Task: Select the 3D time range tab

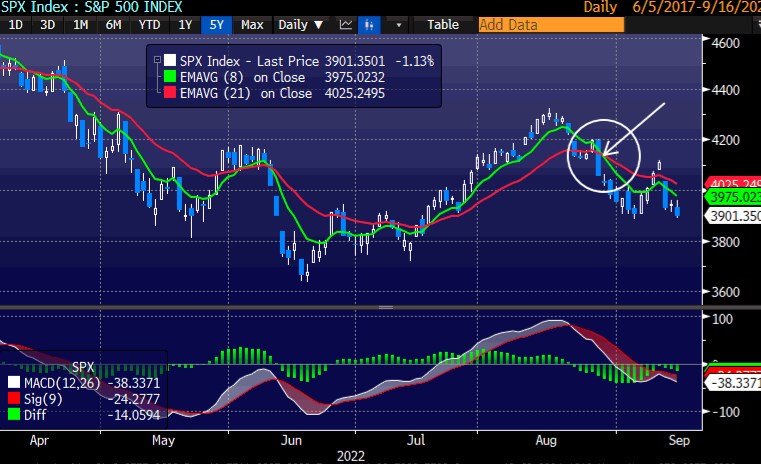Action: 48,25
